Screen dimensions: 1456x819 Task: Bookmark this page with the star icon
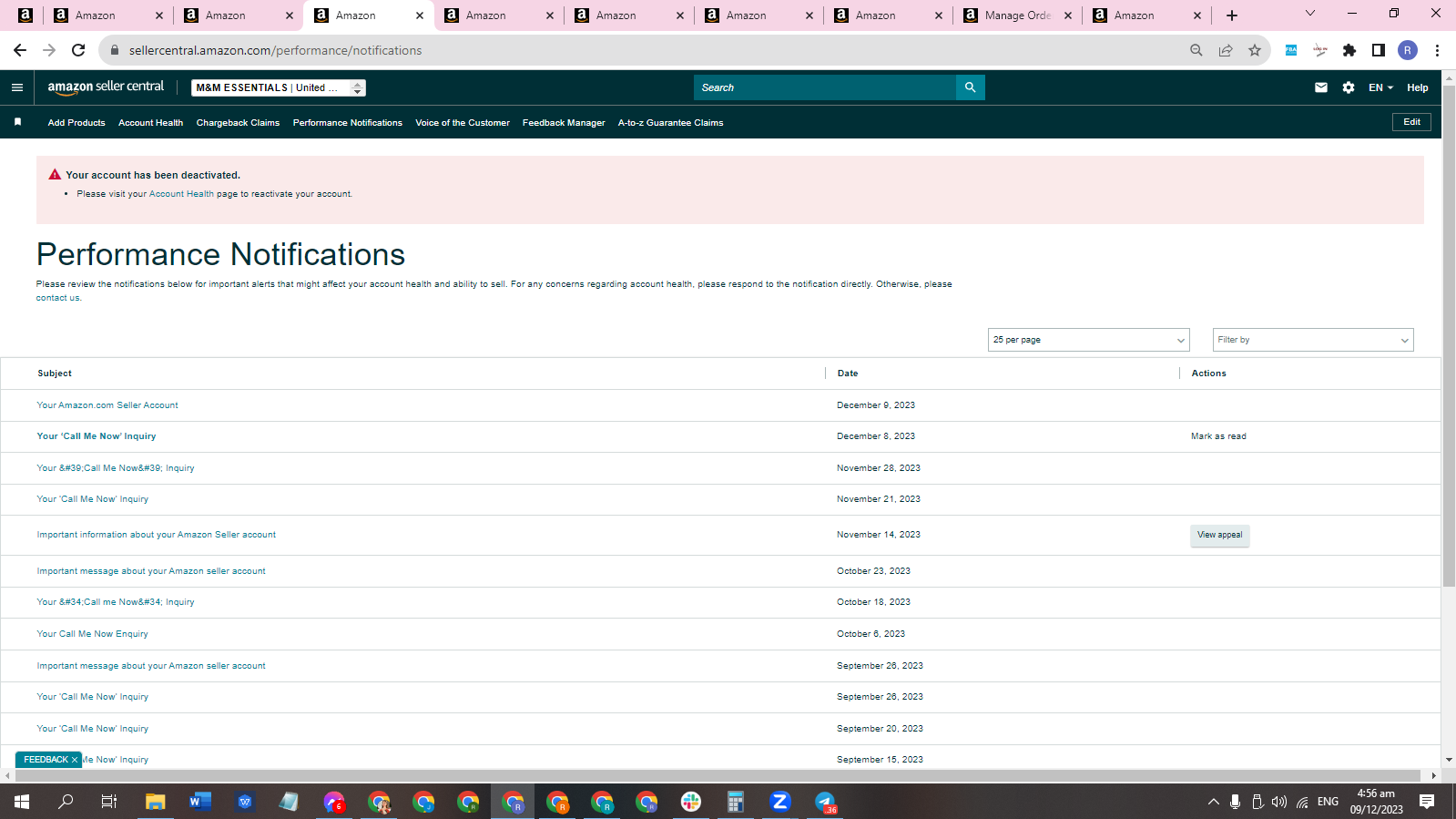pos(1255,50)
